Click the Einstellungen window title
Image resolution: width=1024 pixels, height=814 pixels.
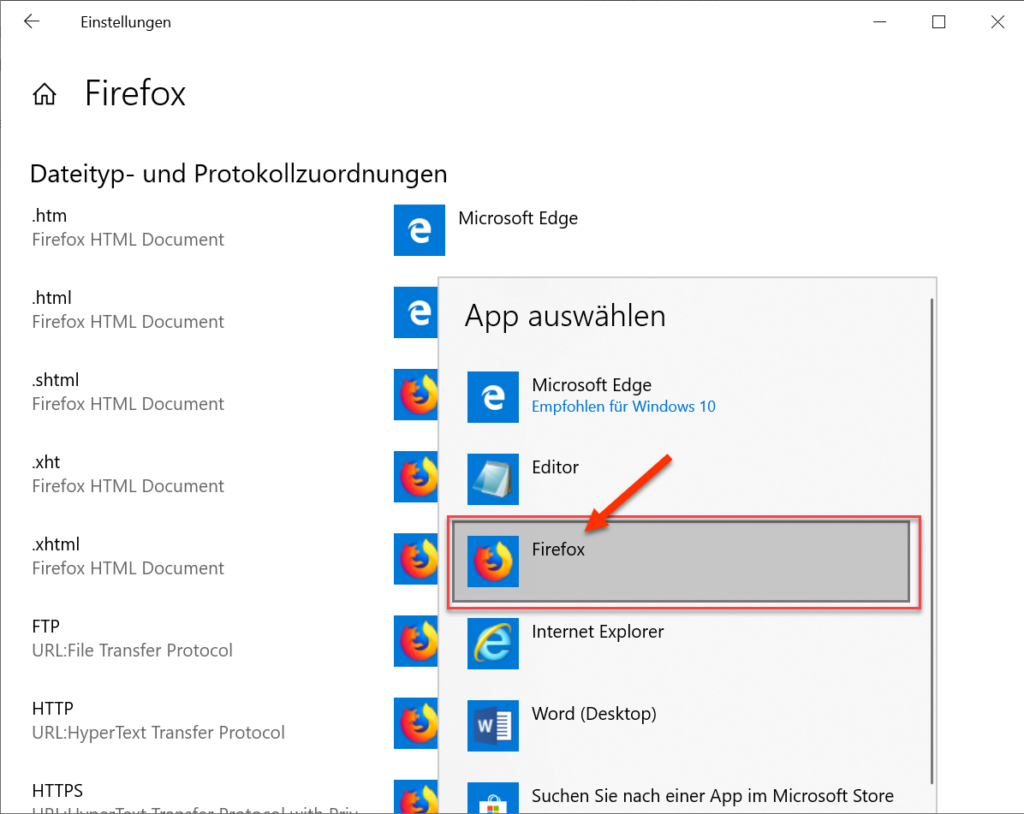click(125, 22)
